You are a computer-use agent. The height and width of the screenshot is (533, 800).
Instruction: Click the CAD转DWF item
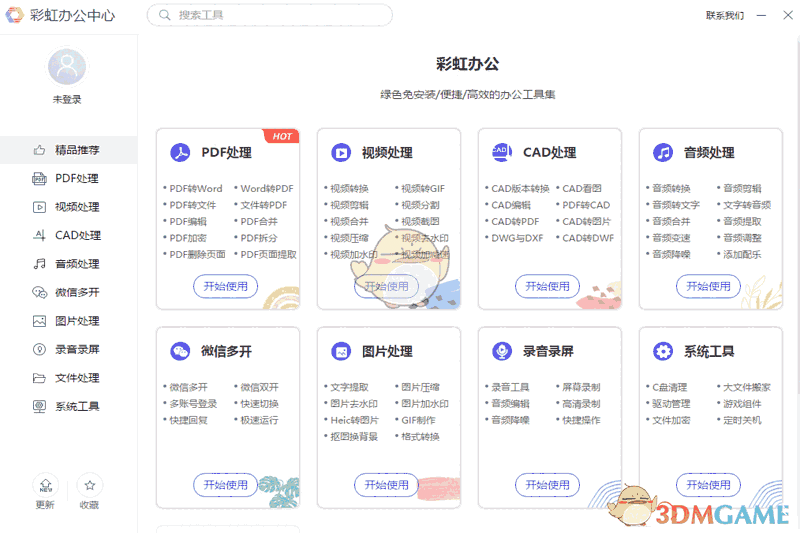tap(588, 238)
